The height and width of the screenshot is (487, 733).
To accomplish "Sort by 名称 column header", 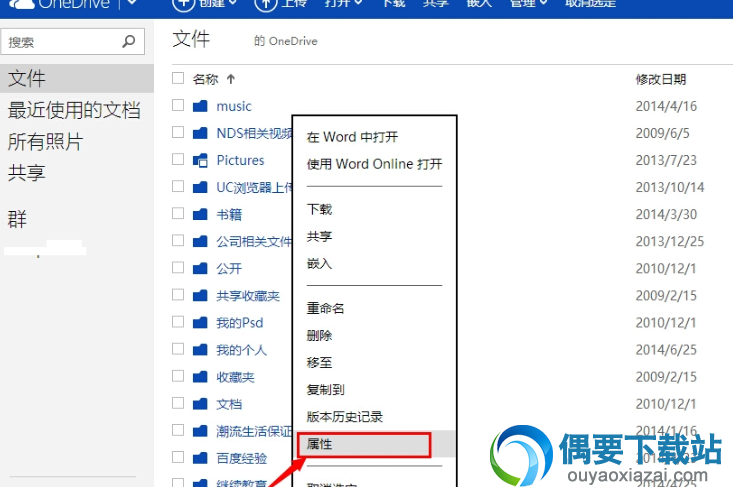I will (x=206, y=79).
